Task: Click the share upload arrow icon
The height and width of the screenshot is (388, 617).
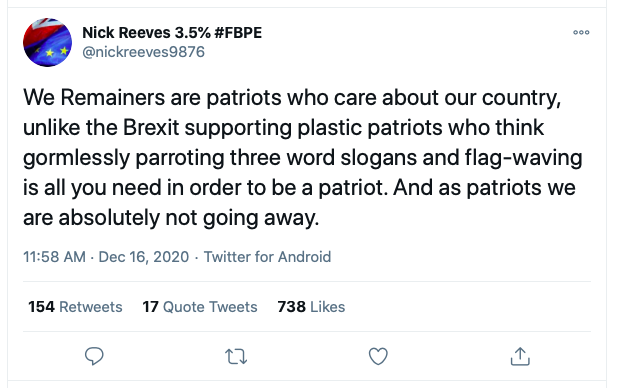Action: click(520, 356)
